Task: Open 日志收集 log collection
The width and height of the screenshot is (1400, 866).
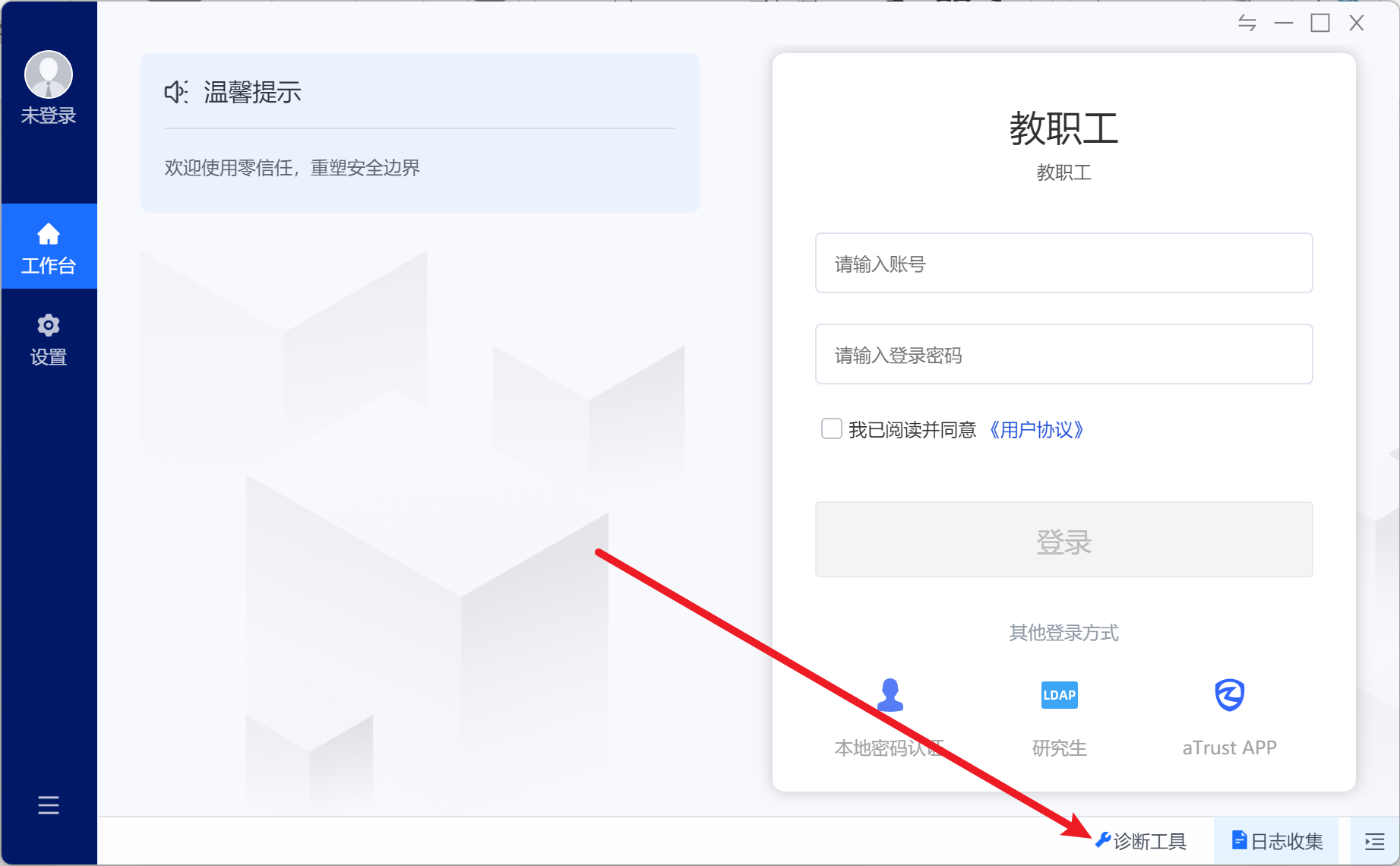Action: 1278,841
